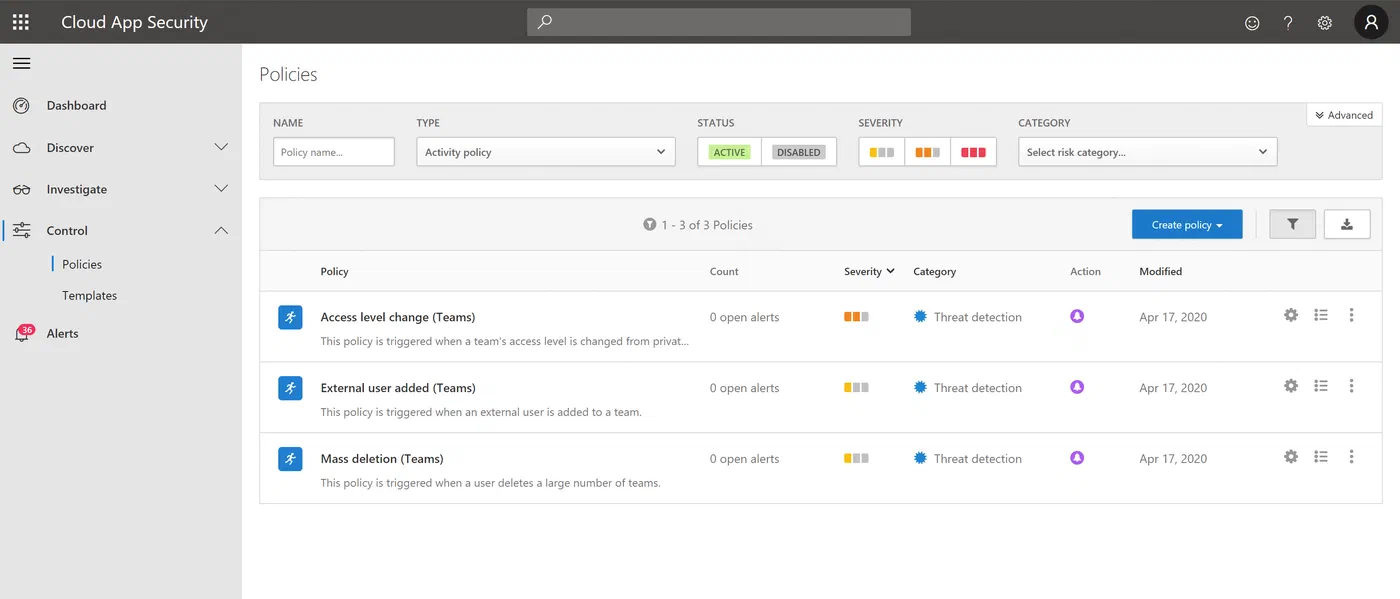Click alert bell action for External user added
The width and height of the screenshot is (1400, 599).
[1077, 387]
